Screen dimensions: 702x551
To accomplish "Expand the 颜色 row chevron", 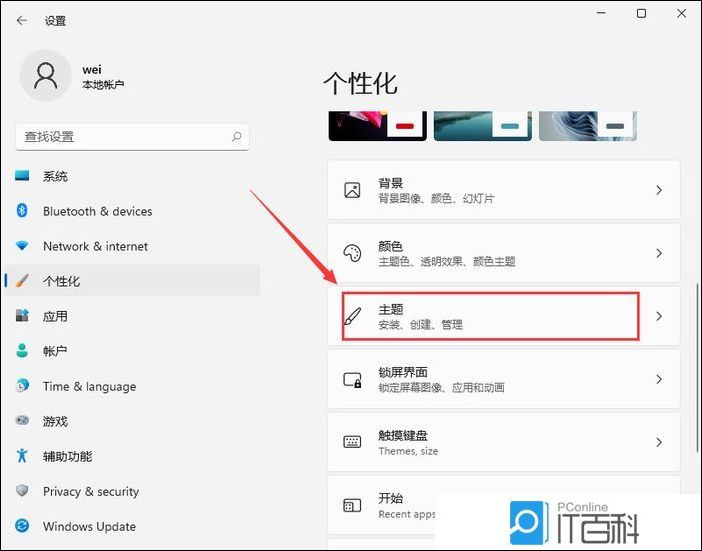I will pyautogui.click(x=659, y=253).
